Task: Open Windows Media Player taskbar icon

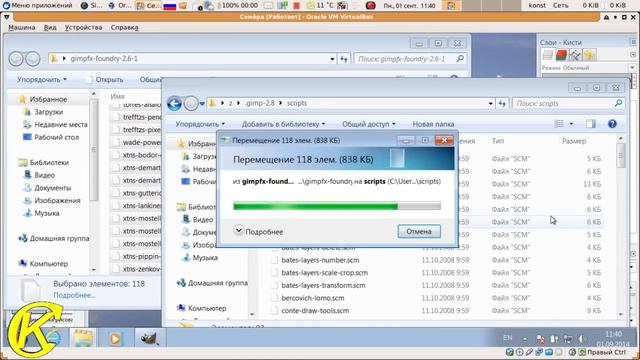Action: point(115,338)
